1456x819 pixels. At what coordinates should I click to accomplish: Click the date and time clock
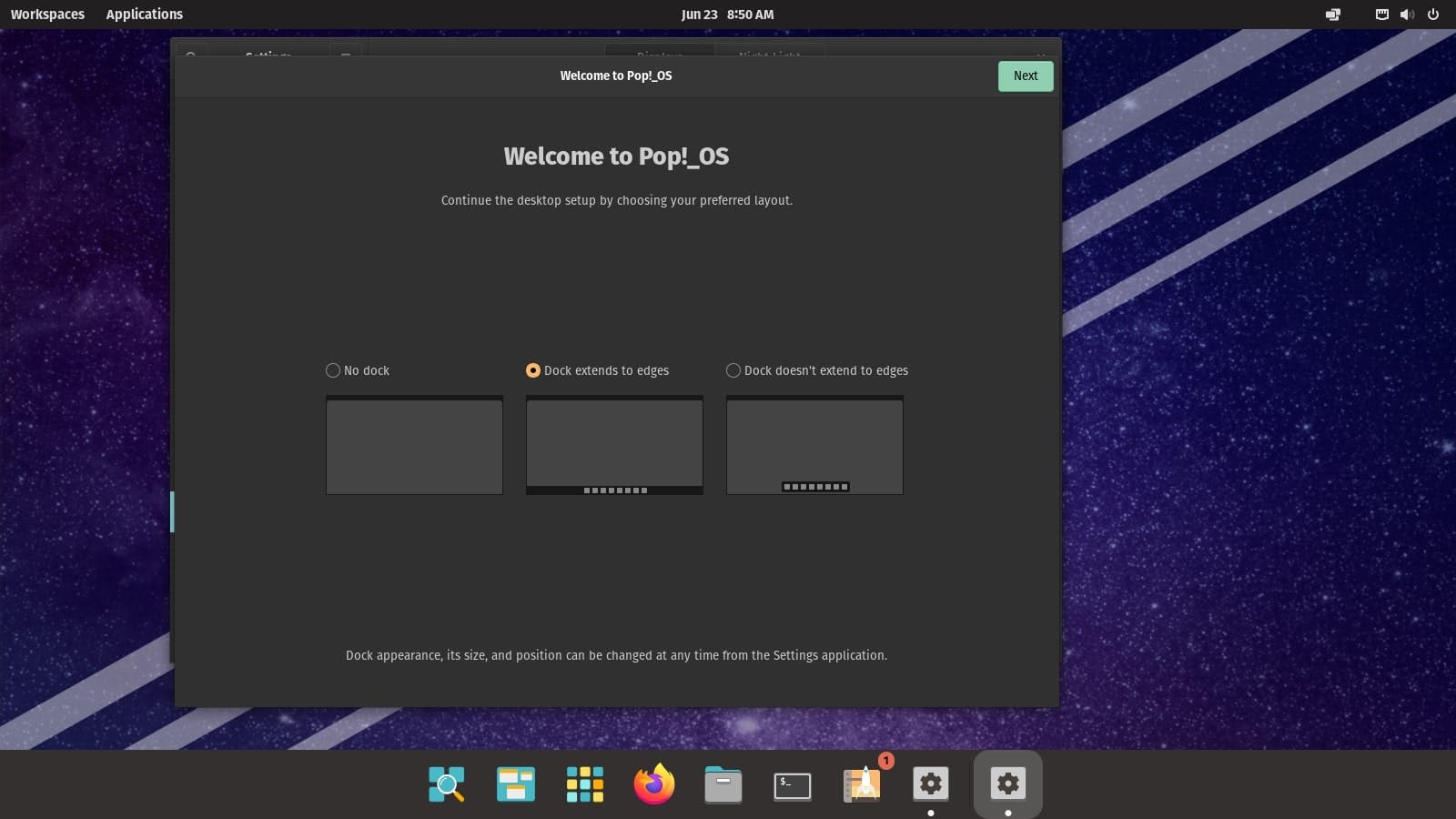(727, 15)
